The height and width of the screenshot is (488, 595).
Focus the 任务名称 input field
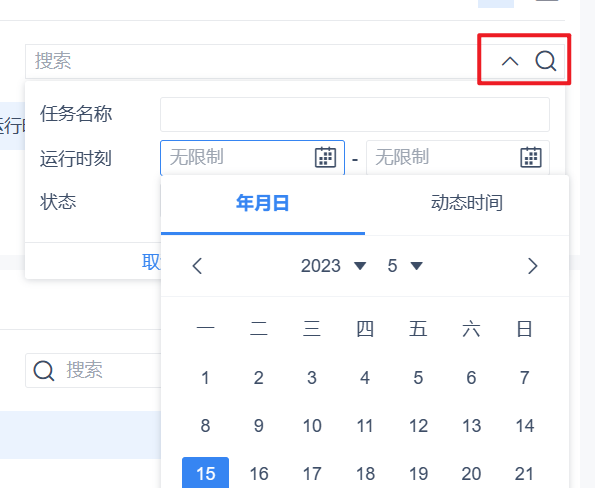point(355,115)
